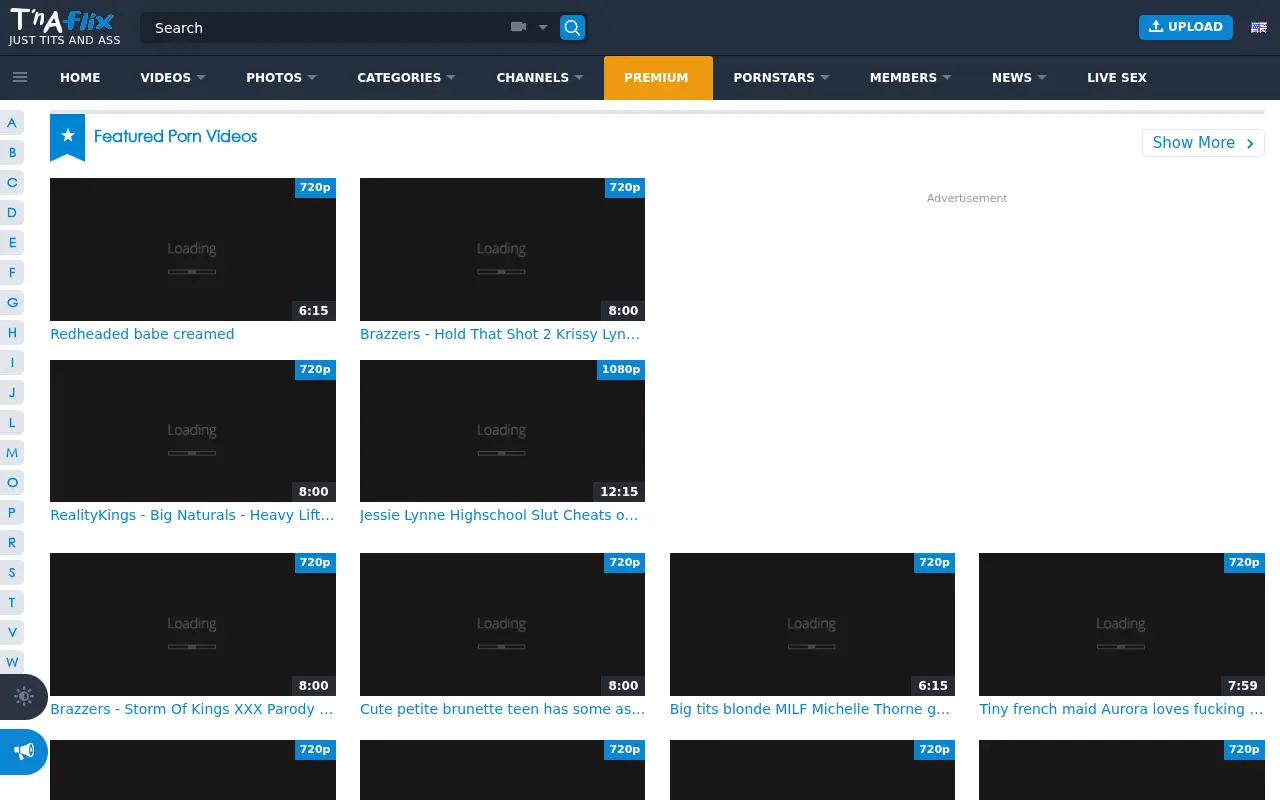Jump to letter J in sidebar
Image resolution: width=1280 pixels, height=800 pixels.
[x=12, y=393]
